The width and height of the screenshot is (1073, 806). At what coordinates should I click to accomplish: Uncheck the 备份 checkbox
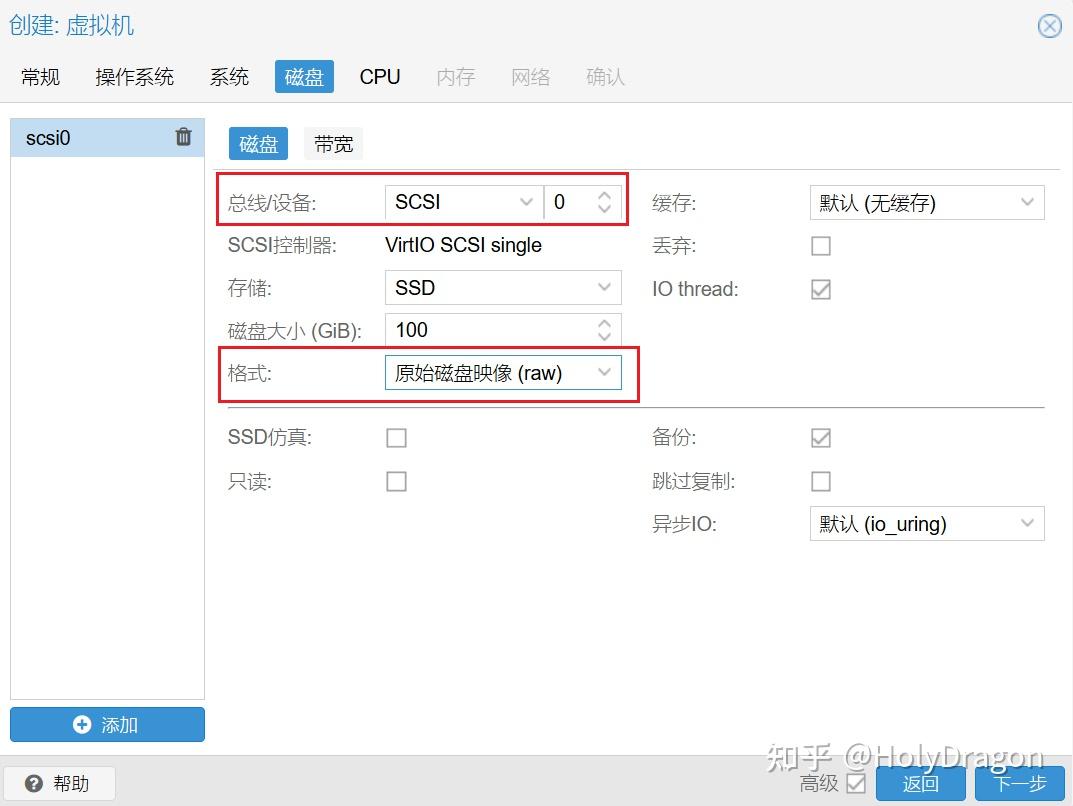[820, 437]
